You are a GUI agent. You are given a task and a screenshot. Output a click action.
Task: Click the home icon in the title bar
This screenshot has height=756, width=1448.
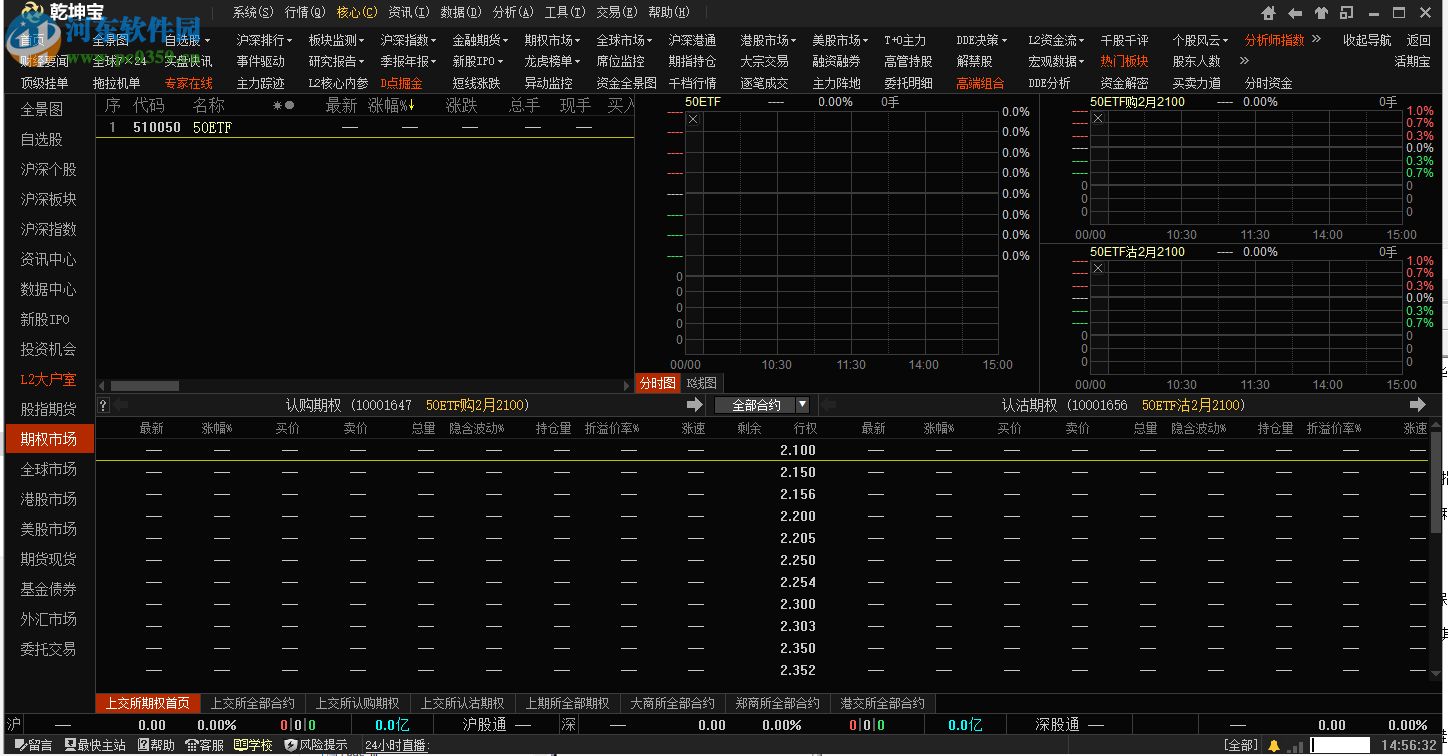(x=1268, y=12)
